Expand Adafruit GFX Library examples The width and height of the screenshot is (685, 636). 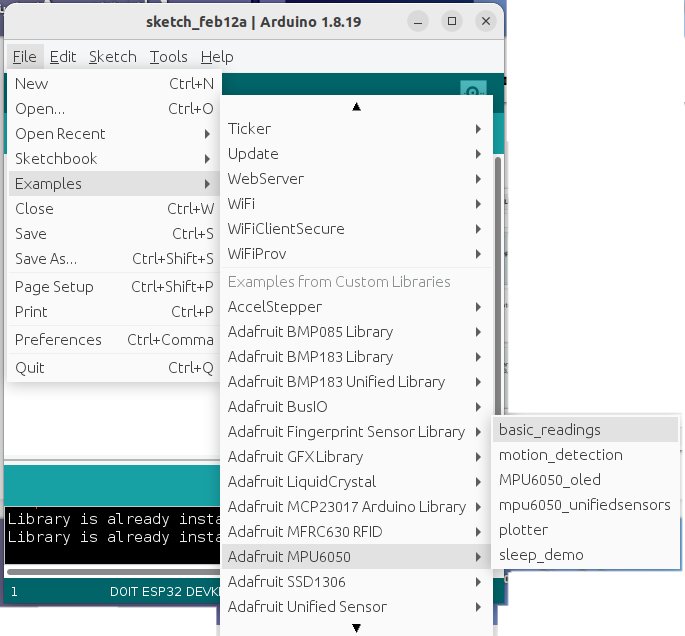point(356,456)
